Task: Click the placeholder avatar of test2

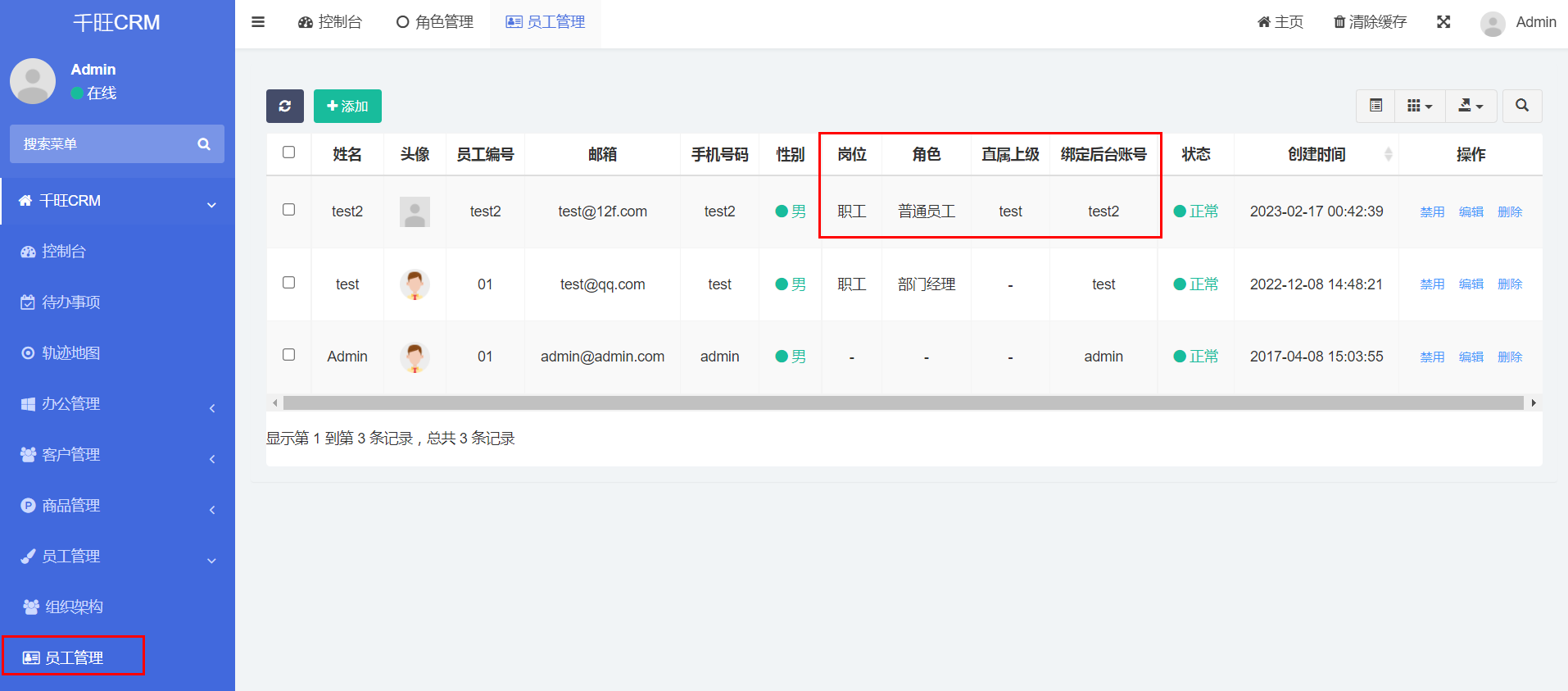Action: pos(415,211)
